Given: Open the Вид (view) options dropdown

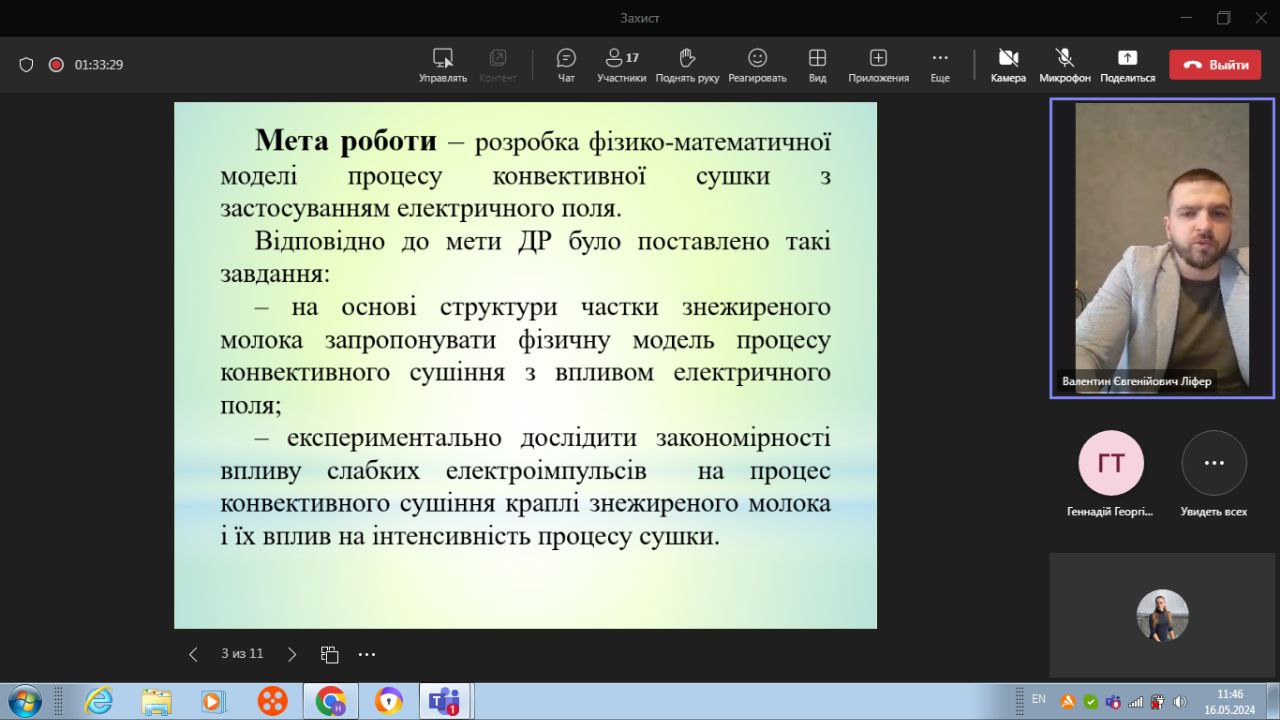Looking at the screenshot, I should [x=817, y=65].
